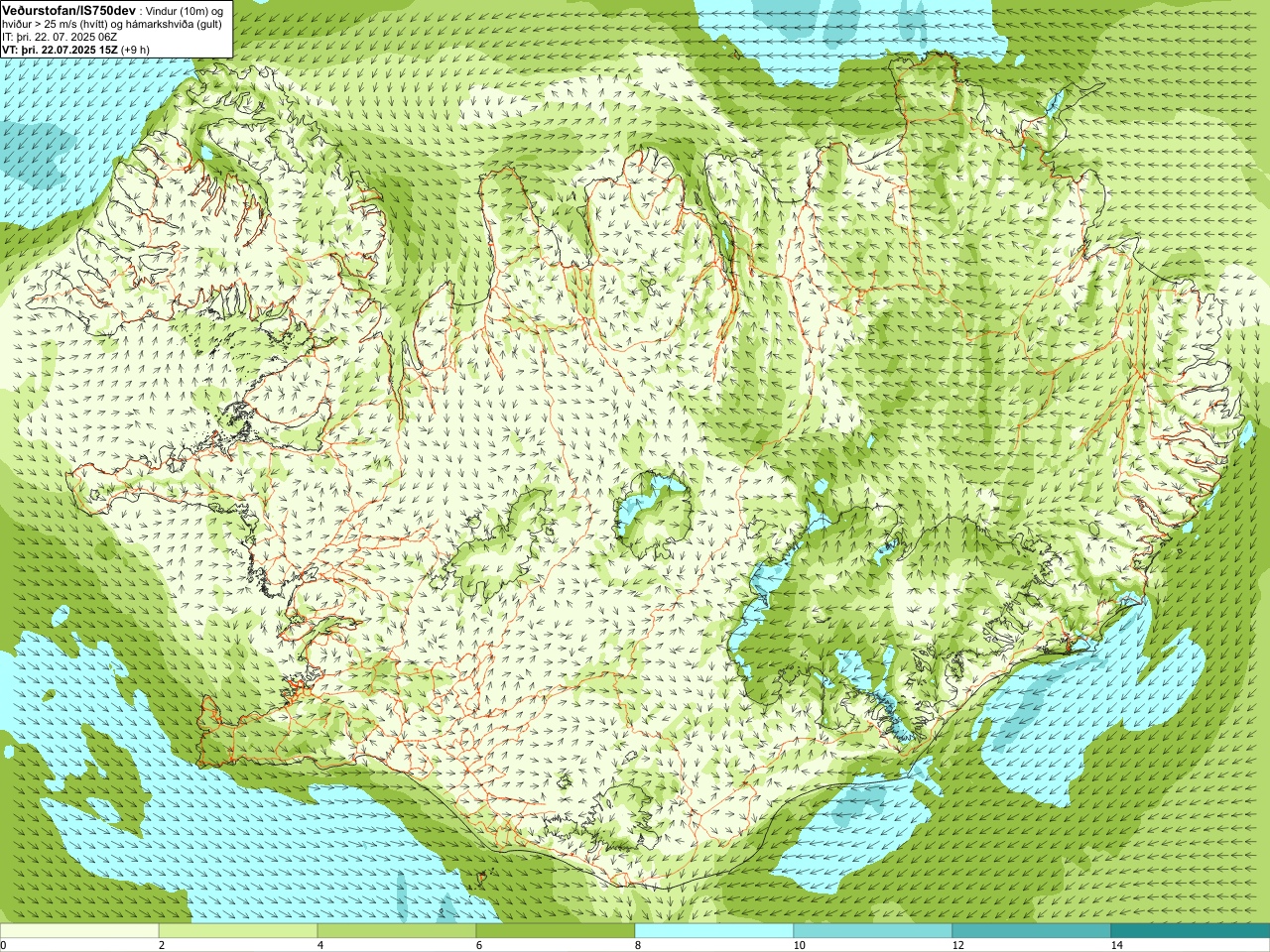Click the 'Vindur (10m) og' description text
The image size is (1270, 952).
click(x=186, y=11)
